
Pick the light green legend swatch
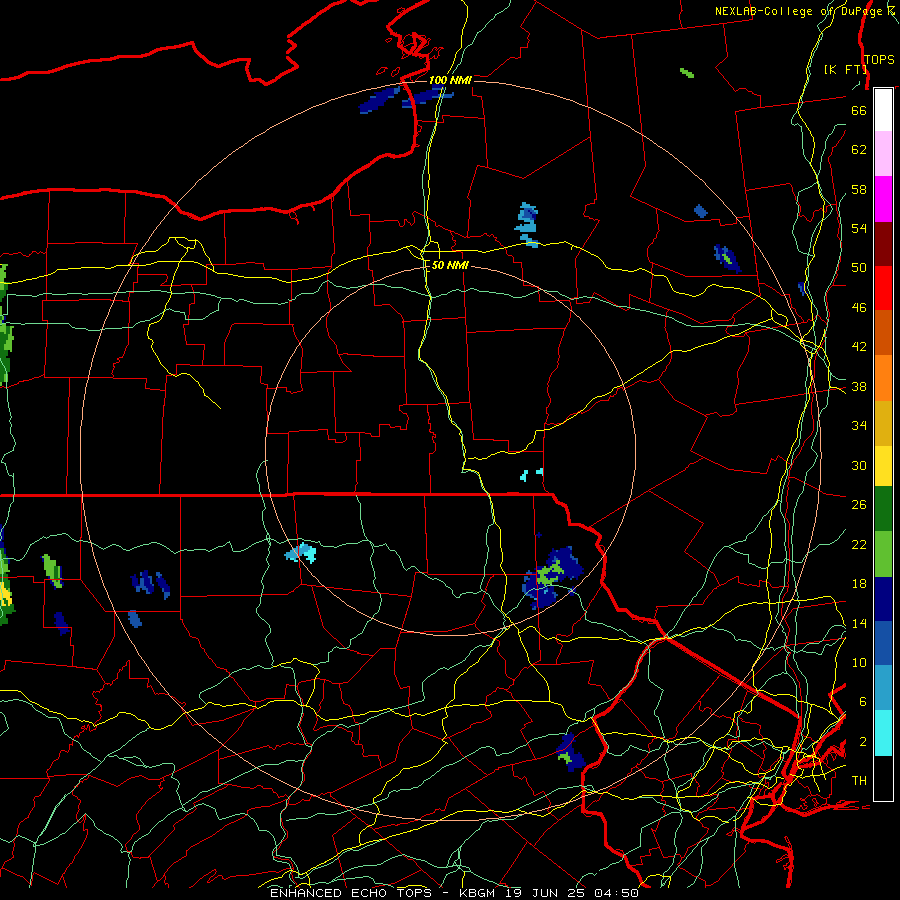pyautogui.click(x=883, y=554)
